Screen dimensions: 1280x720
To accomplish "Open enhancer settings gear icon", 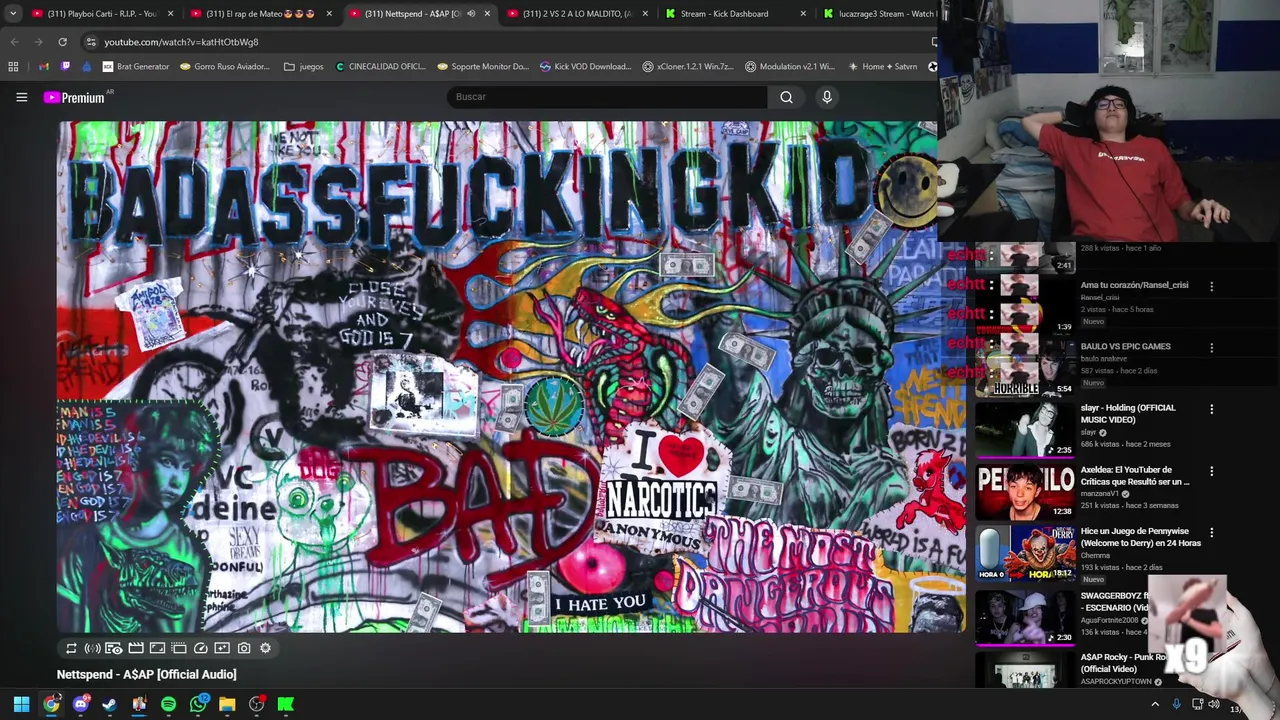I will point(265,648).
